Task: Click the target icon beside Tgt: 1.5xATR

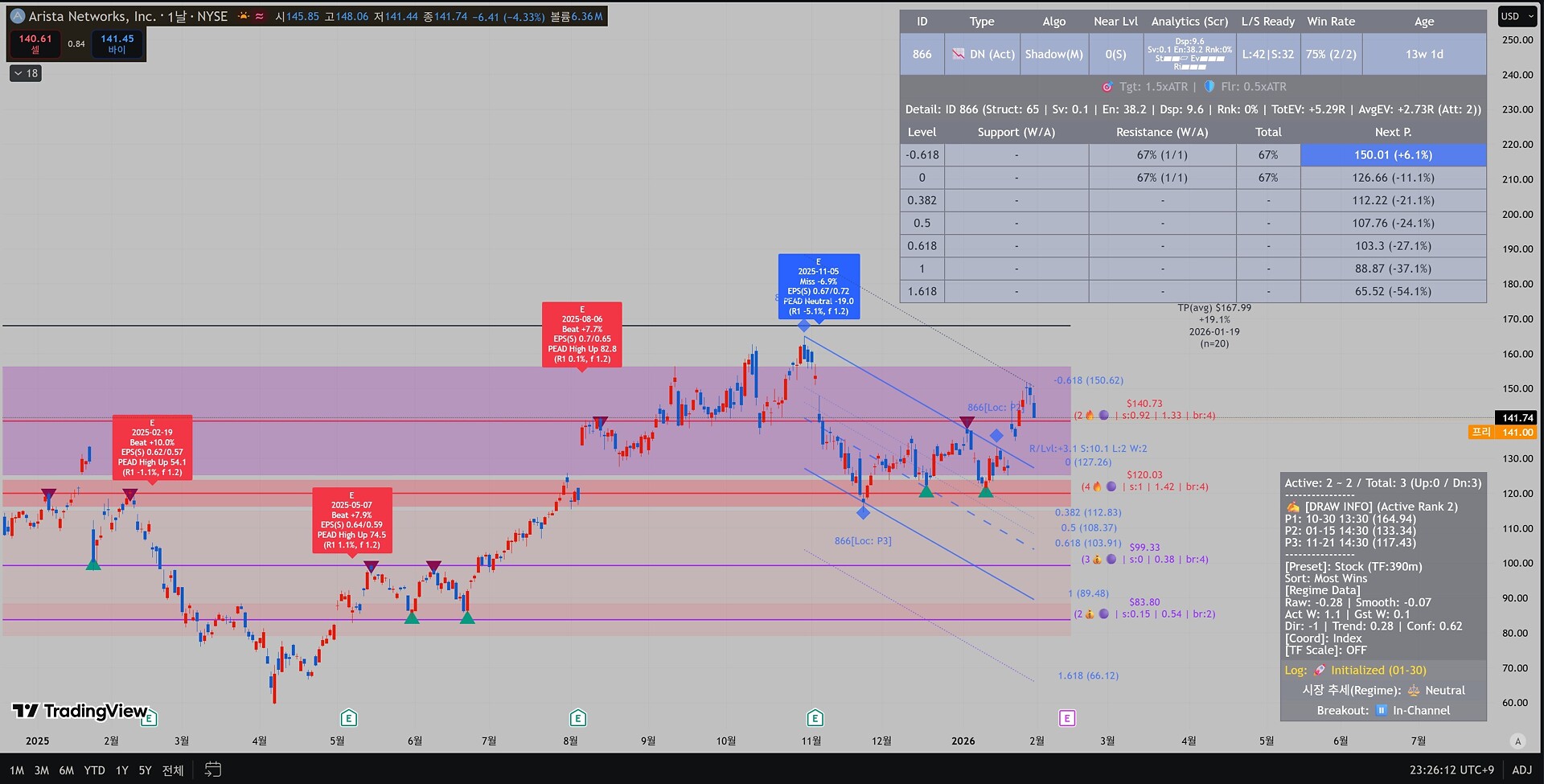Action: point(1107,87)
